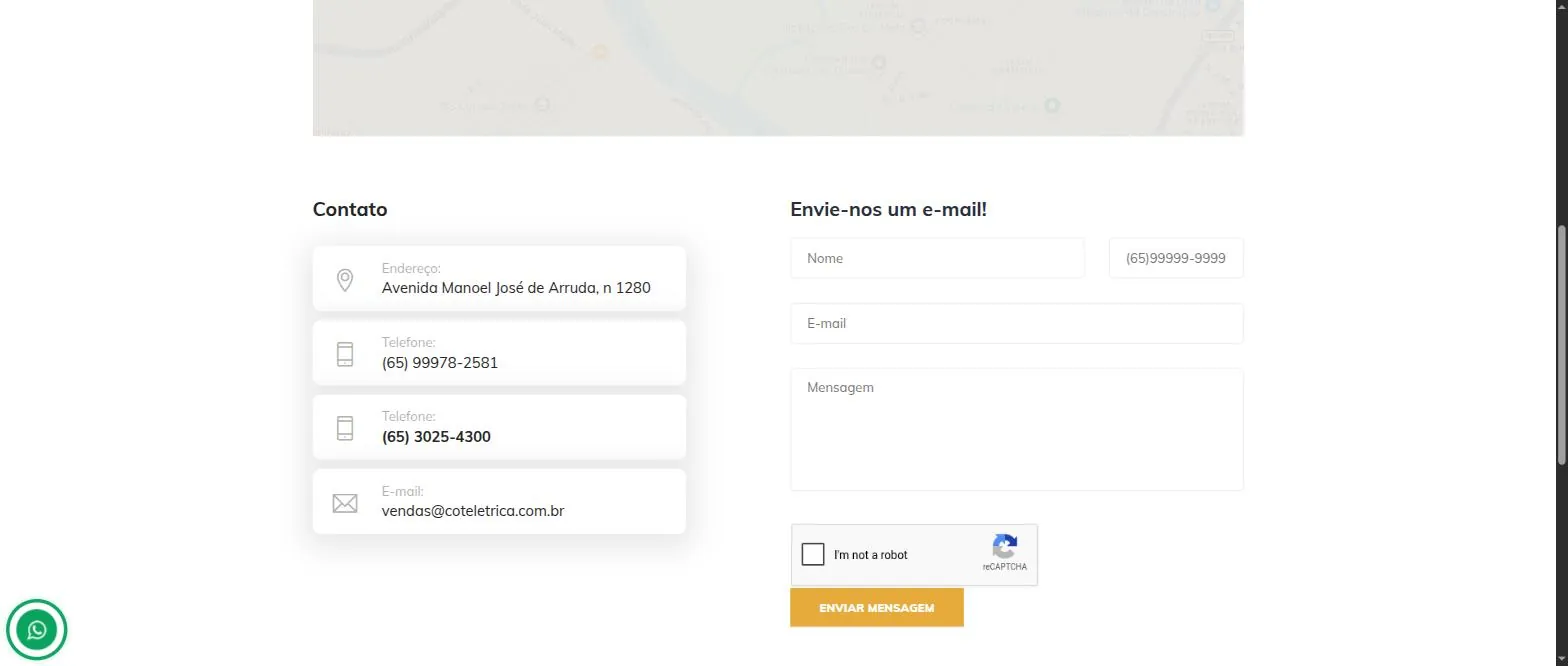Screen dimensions: 1568x666
Task: Click the page vertical scrollbar thumb
Action: 1562,345
